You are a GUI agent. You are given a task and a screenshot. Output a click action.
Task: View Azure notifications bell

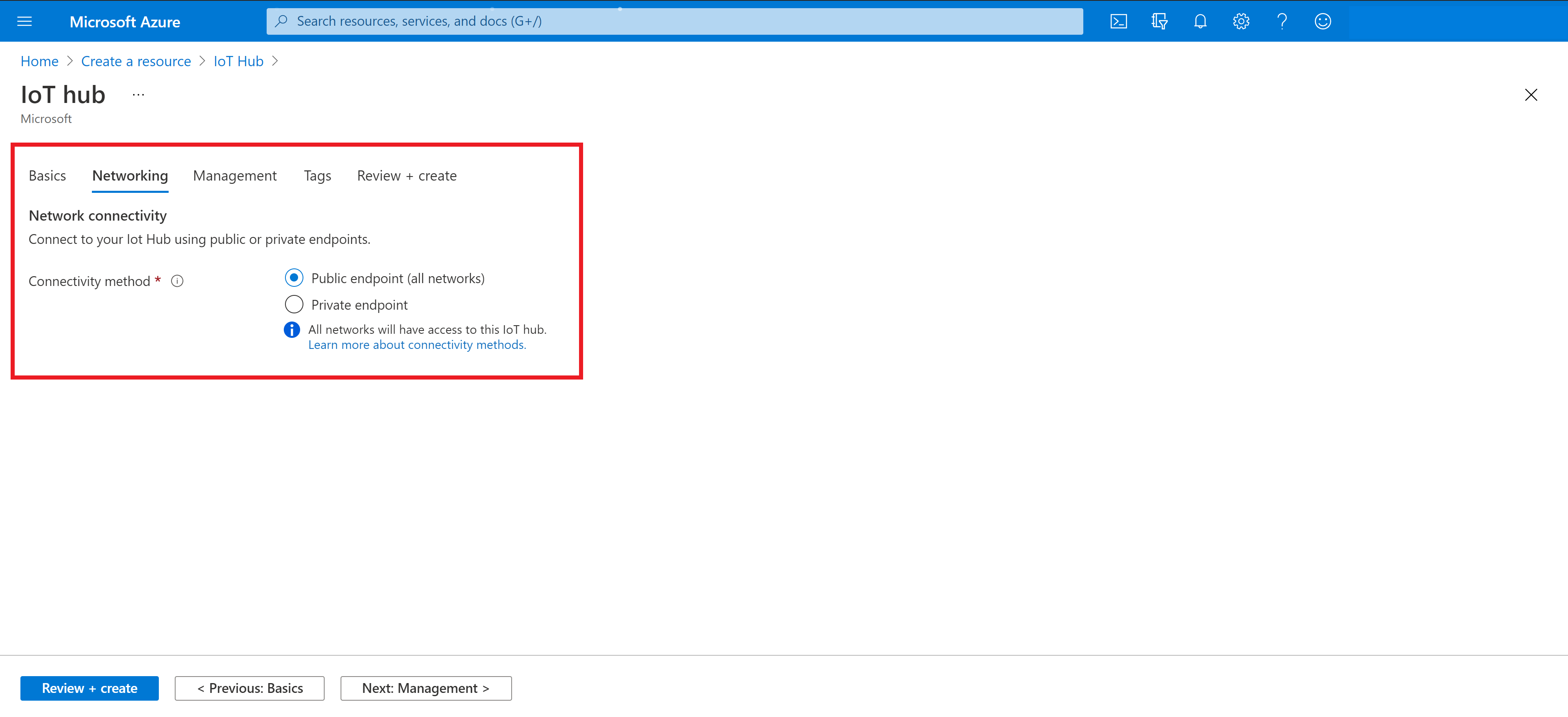pos(1200,21)
